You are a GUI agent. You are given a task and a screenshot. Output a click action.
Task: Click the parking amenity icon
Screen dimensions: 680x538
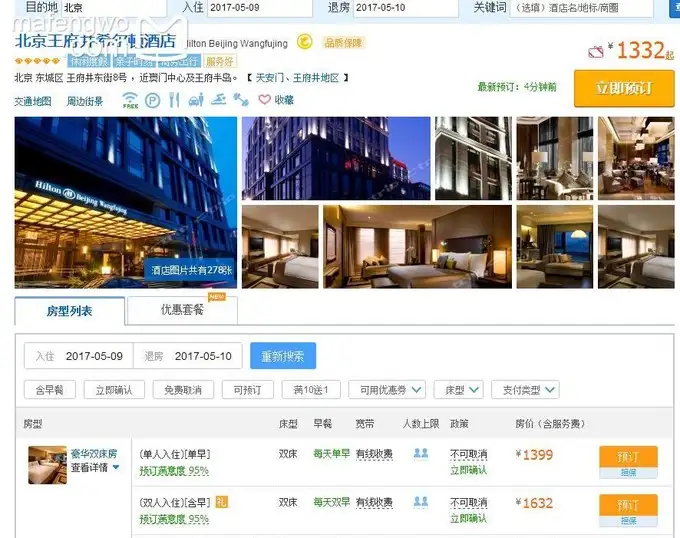(152, 101)
